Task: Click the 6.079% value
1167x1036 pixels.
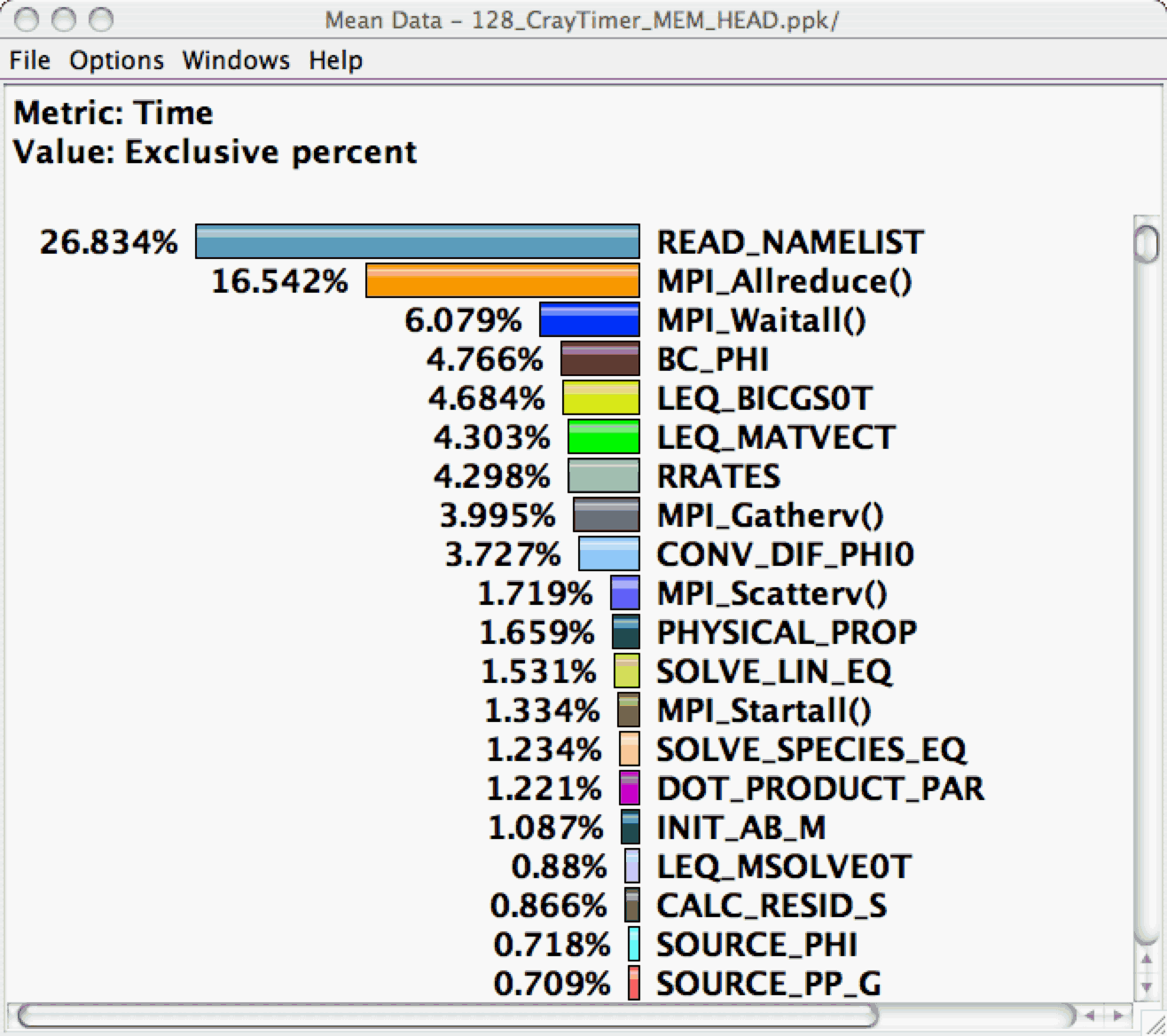Action: pos(464,320)
